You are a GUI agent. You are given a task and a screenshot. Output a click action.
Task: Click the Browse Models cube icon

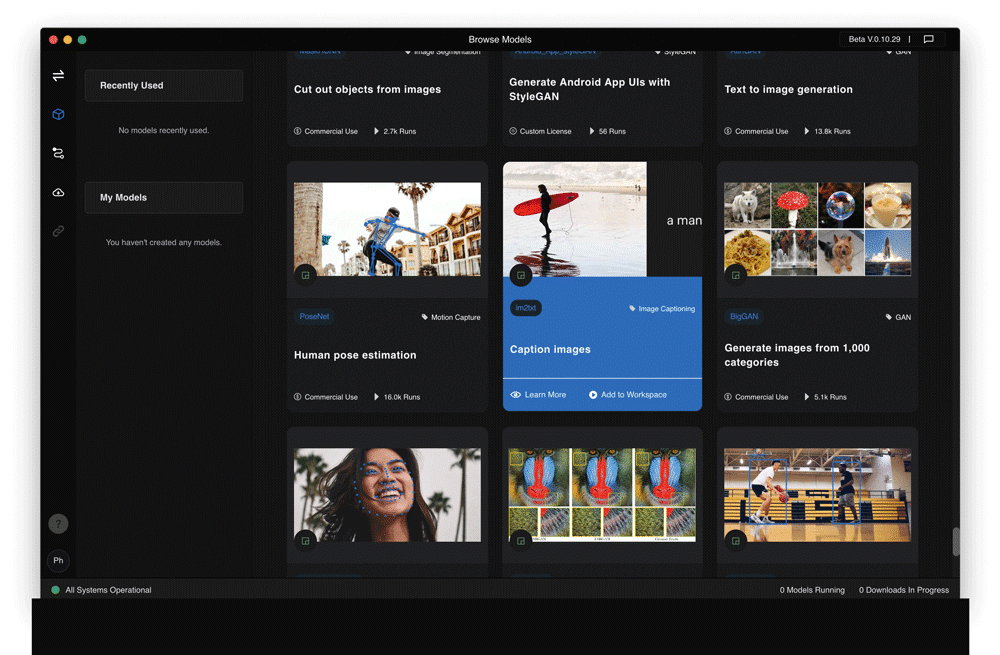(x=58, y=115)
